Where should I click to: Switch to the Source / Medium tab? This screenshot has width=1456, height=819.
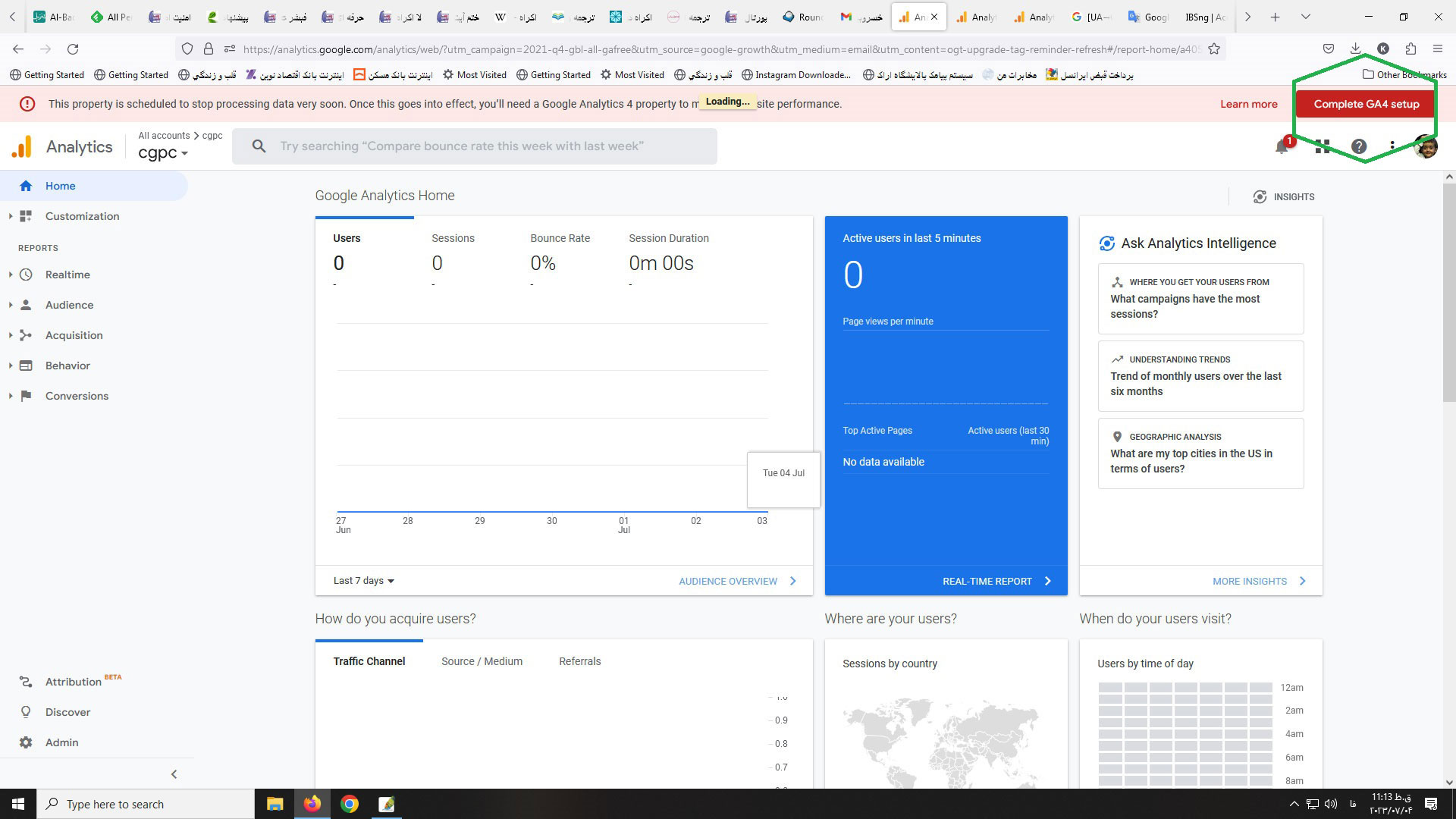(482, 661)
